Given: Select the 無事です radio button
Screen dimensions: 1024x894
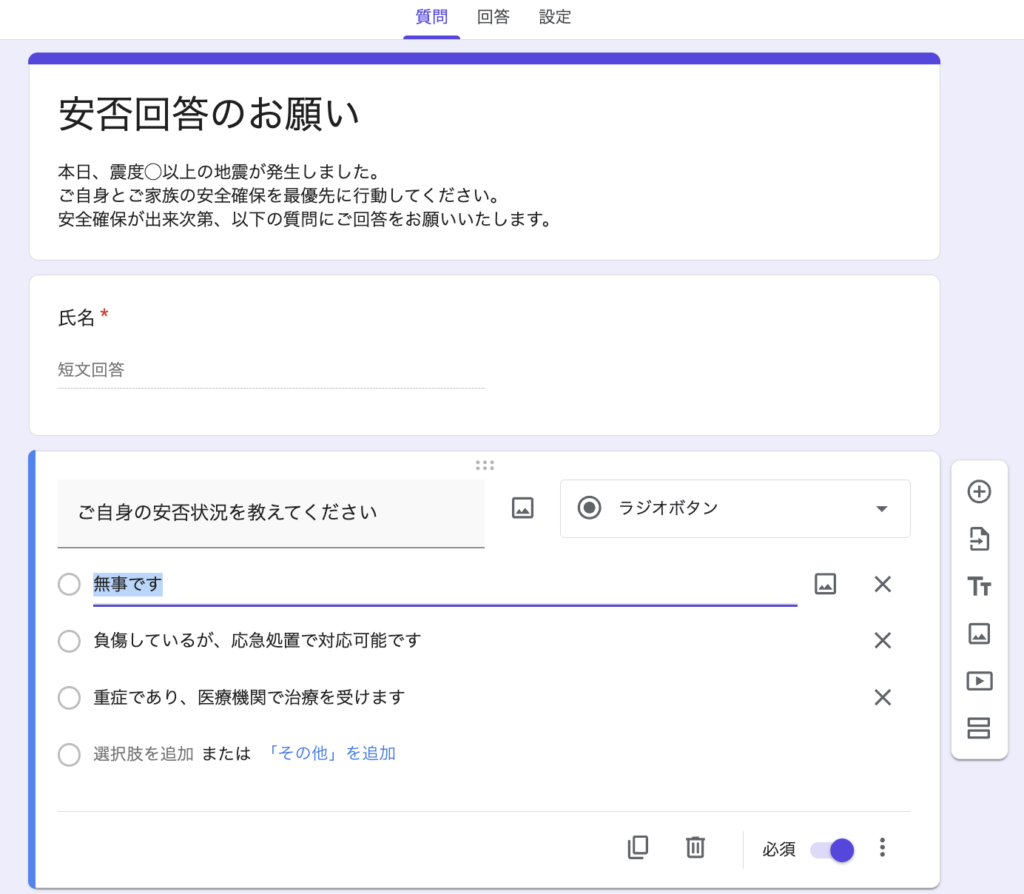Looking at the screenshot, I should (x=69, y=584).
